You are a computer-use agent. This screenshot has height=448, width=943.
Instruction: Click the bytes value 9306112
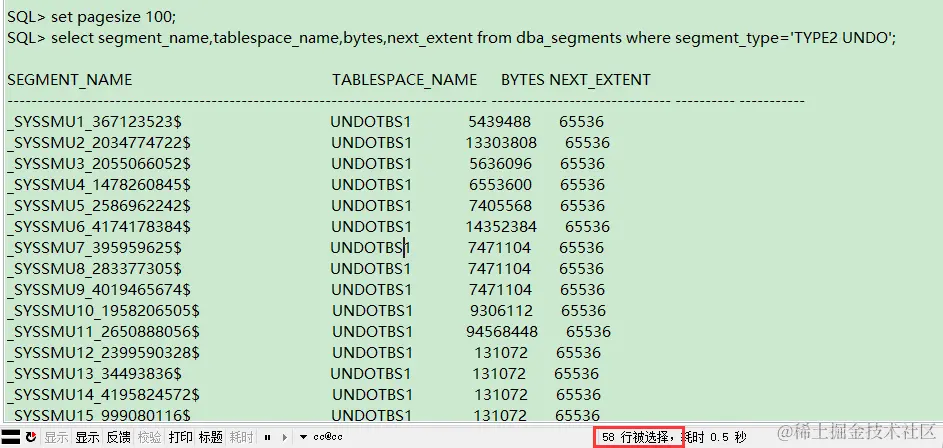click(502, 311)
